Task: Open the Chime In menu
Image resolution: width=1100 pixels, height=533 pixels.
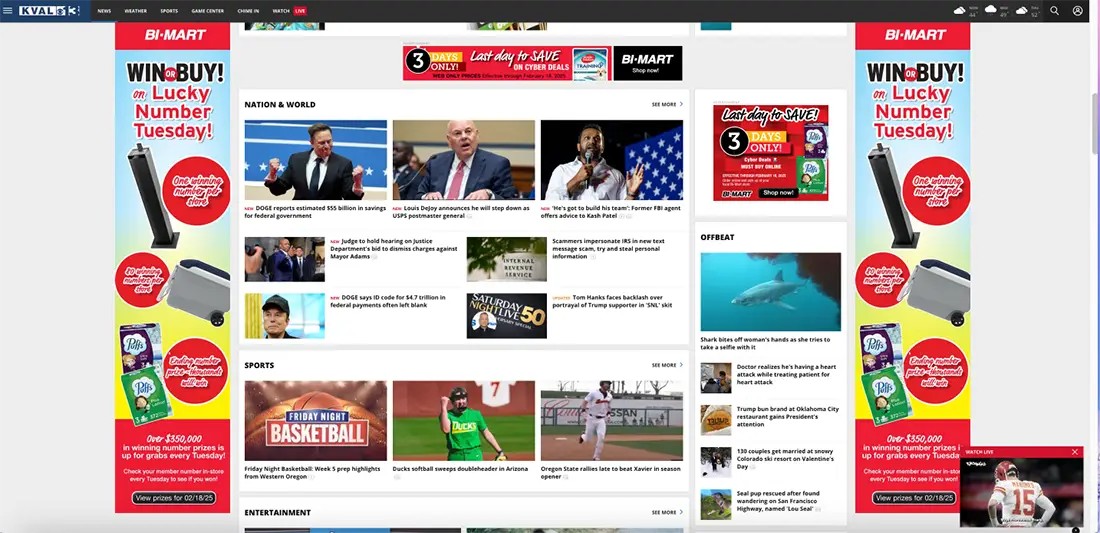Action: pyautogui.click(x=248, y=11)
